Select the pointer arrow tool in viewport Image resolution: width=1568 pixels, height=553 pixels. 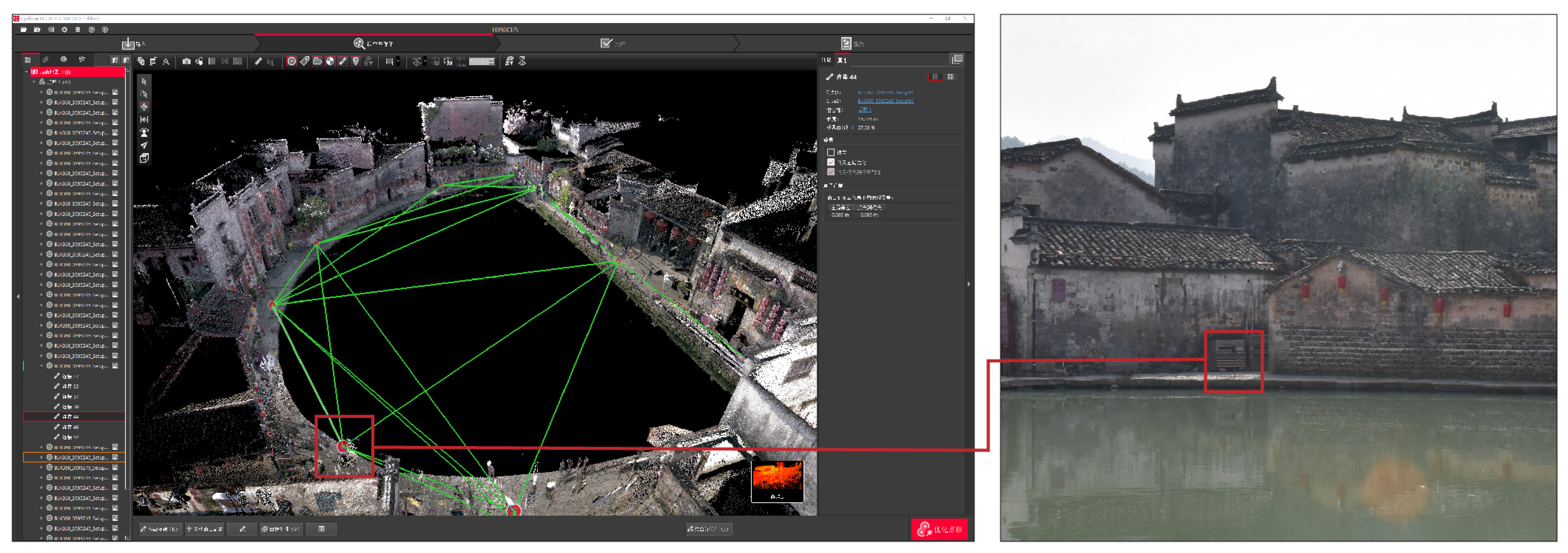tap(144, 81)
